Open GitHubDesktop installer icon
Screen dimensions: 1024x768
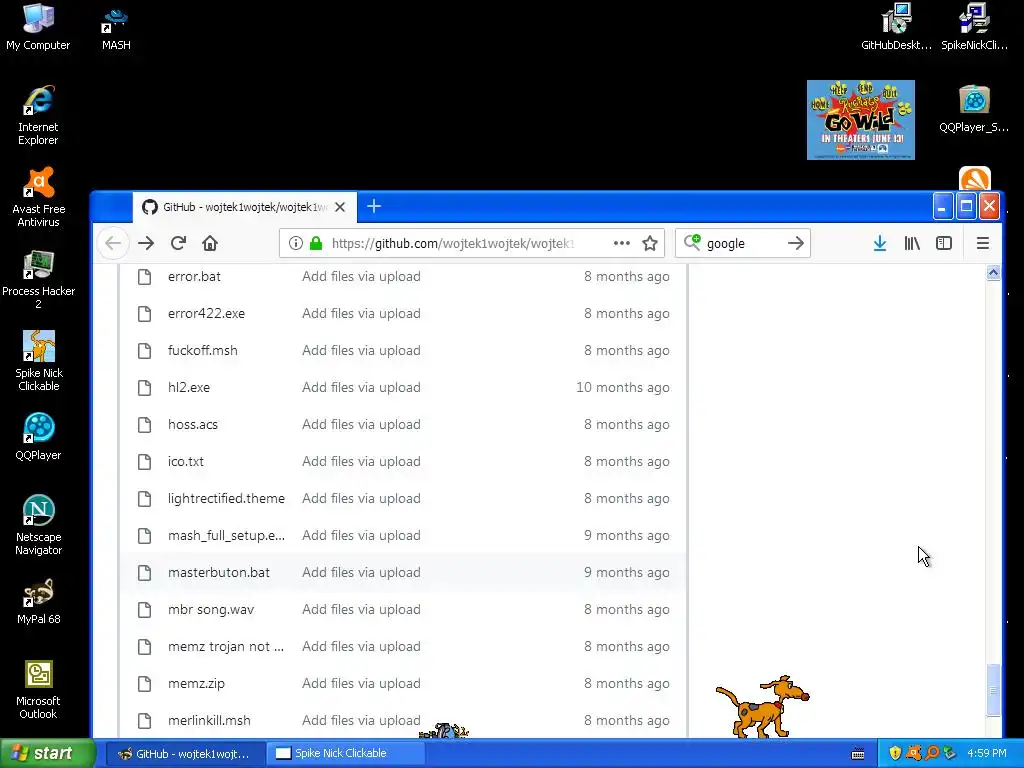896,27
